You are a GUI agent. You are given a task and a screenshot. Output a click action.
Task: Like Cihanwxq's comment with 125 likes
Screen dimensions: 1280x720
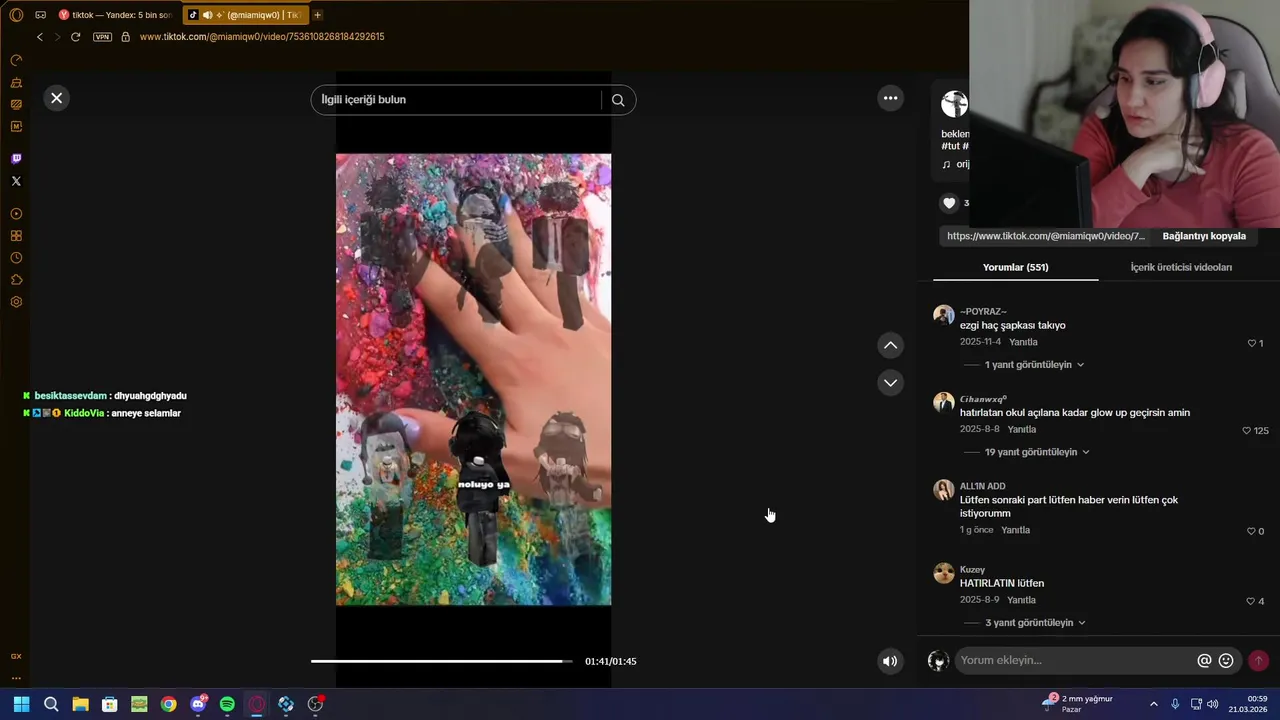pos(1246,431)
